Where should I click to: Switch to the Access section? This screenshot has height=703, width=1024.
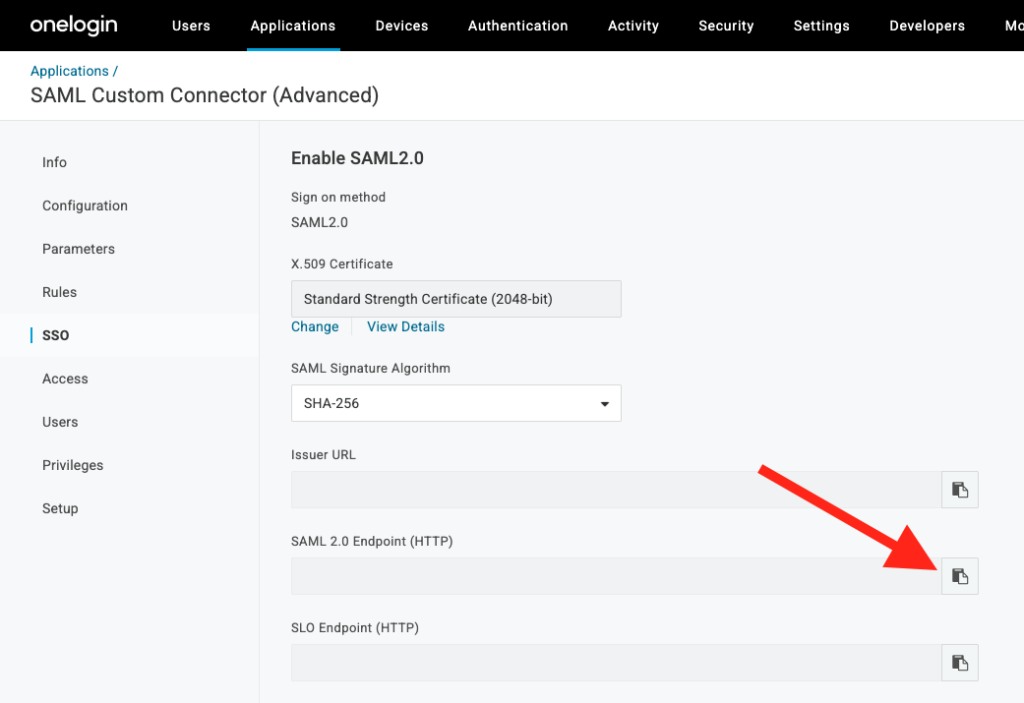pos(65,378)
